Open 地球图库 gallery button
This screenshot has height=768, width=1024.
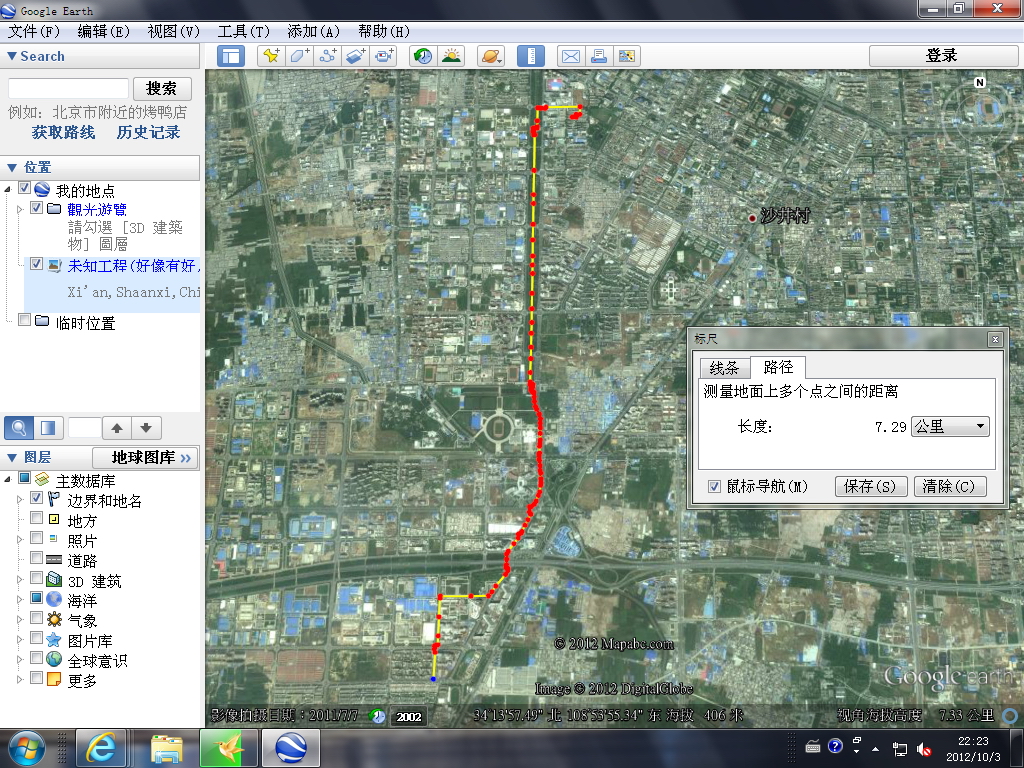(x=145, y=457)
